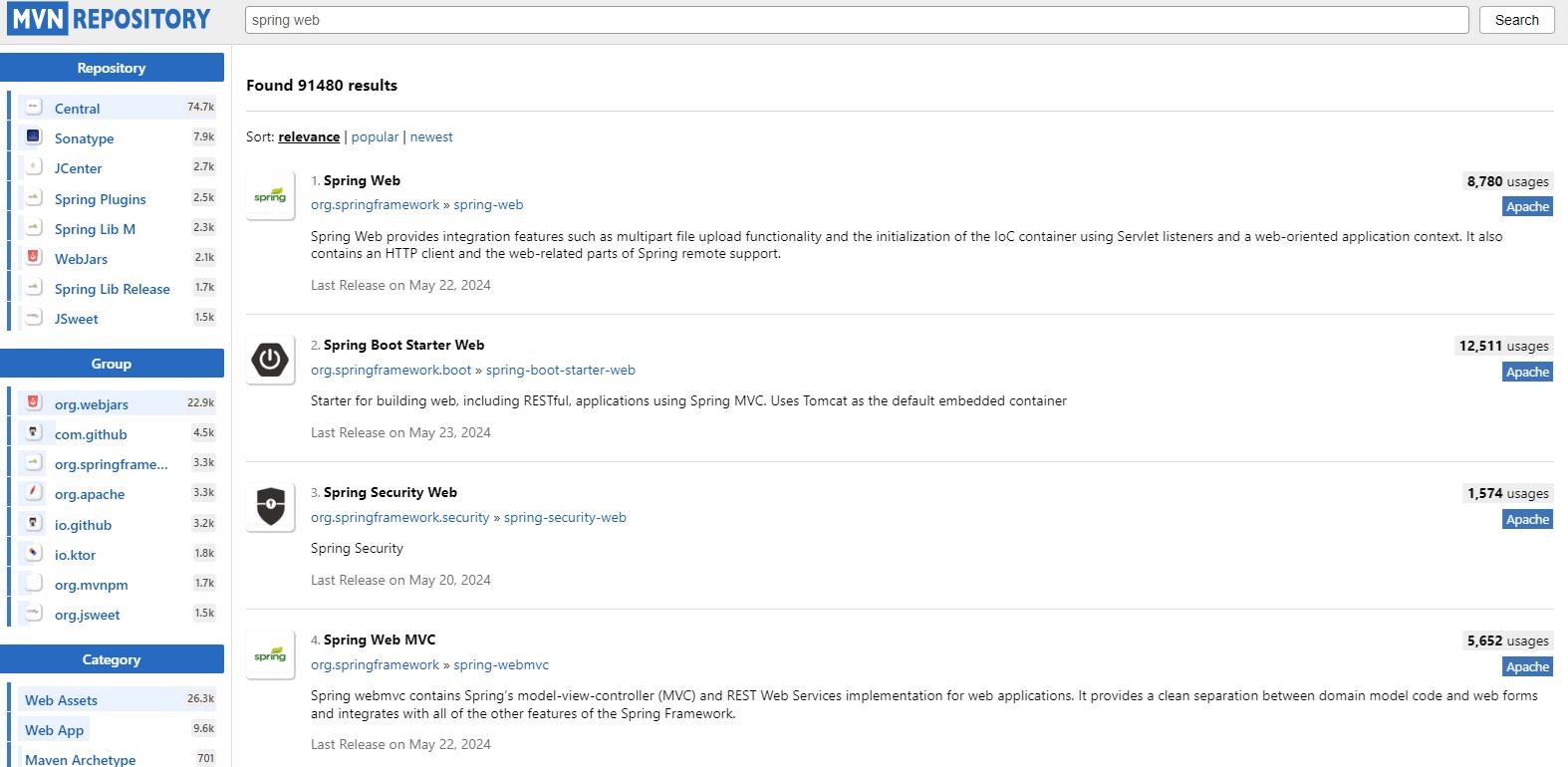Image resolution: width=1568 pixels, height=767 pixels.
Task: Filter by JSweet repository
Action: coord(76,319)
